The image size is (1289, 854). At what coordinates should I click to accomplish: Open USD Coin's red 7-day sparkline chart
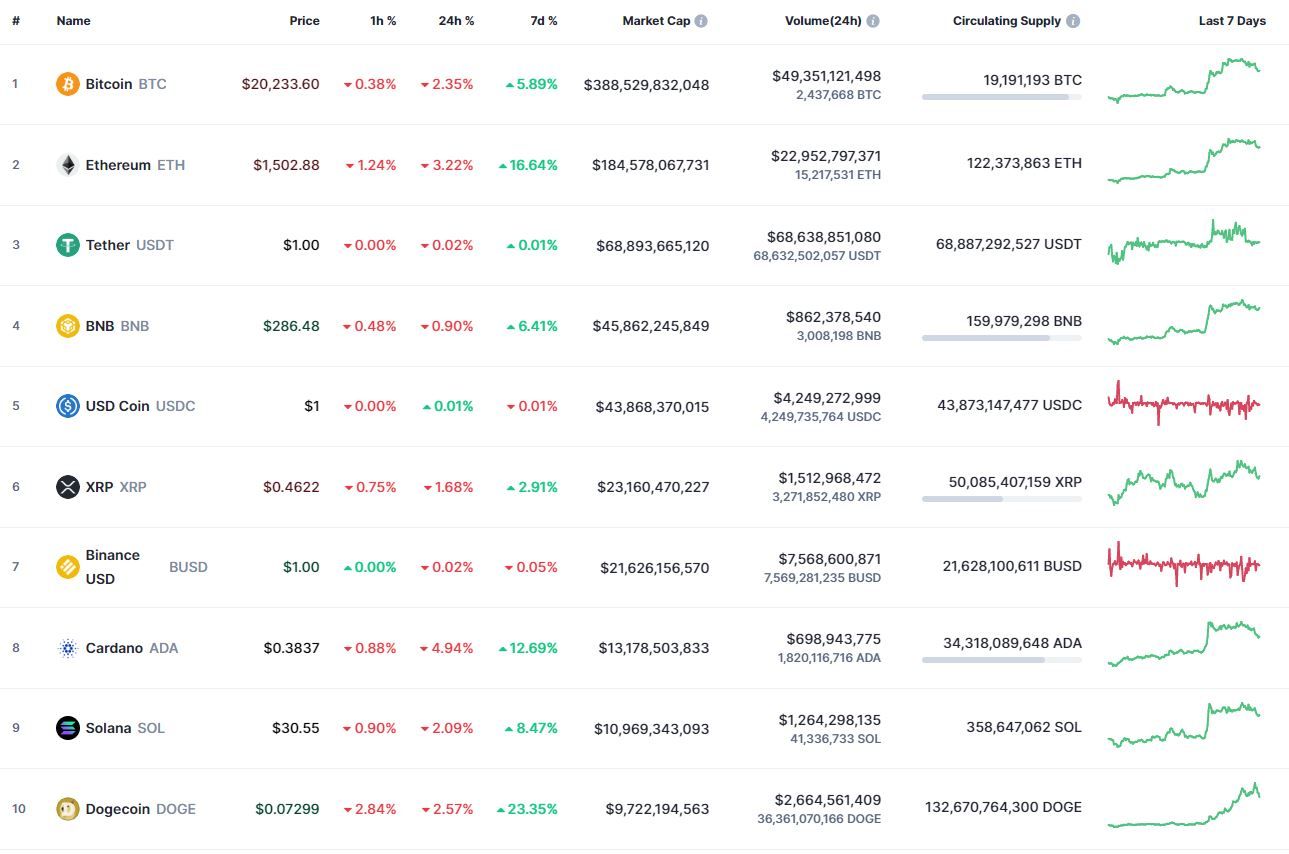pyautogui.click(x=1184, y=403)
